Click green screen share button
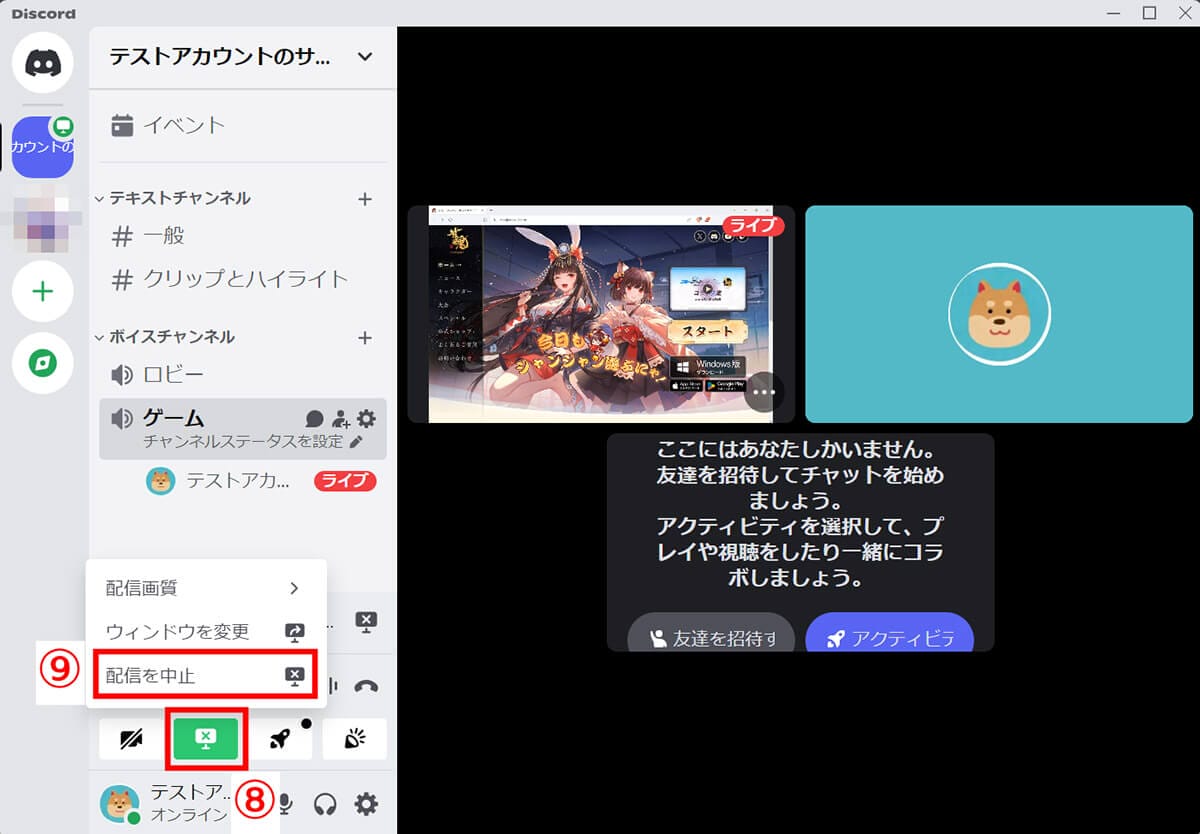 point(205,739)
